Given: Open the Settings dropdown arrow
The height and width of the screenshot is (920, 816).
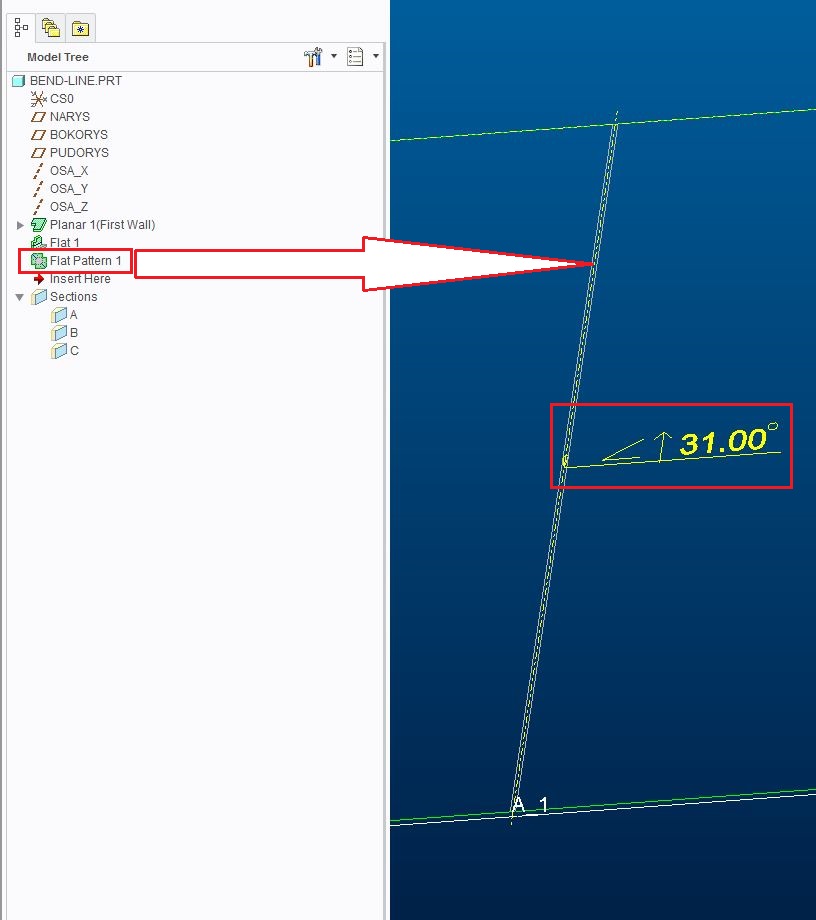Looking at the screenshot, I should [x=333, y=56].
